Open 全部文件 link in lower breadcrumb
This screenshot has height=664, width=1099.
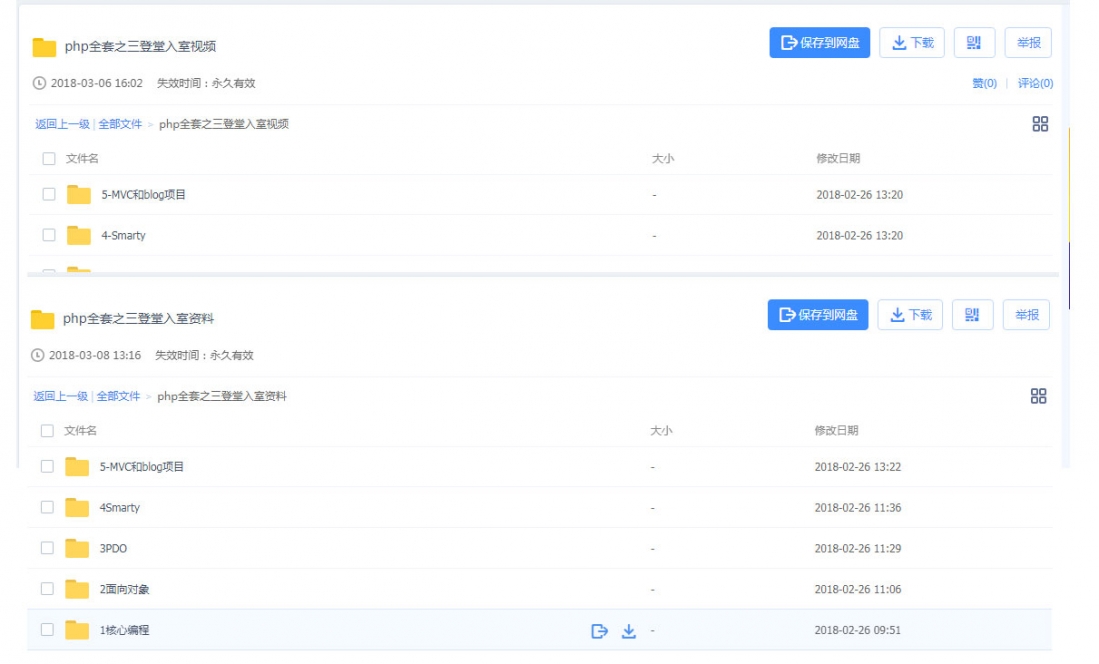[x=118, y=396]
